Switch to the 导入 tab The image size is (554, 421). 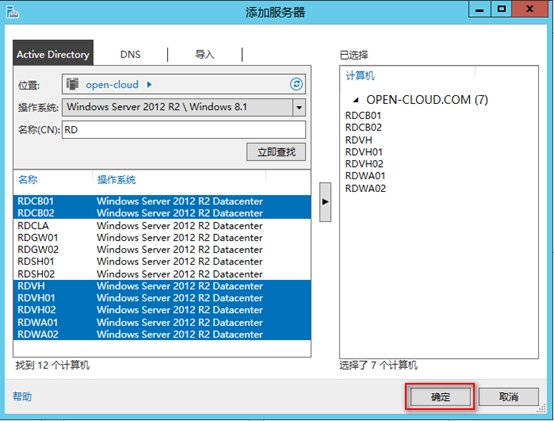coord(205,54)
